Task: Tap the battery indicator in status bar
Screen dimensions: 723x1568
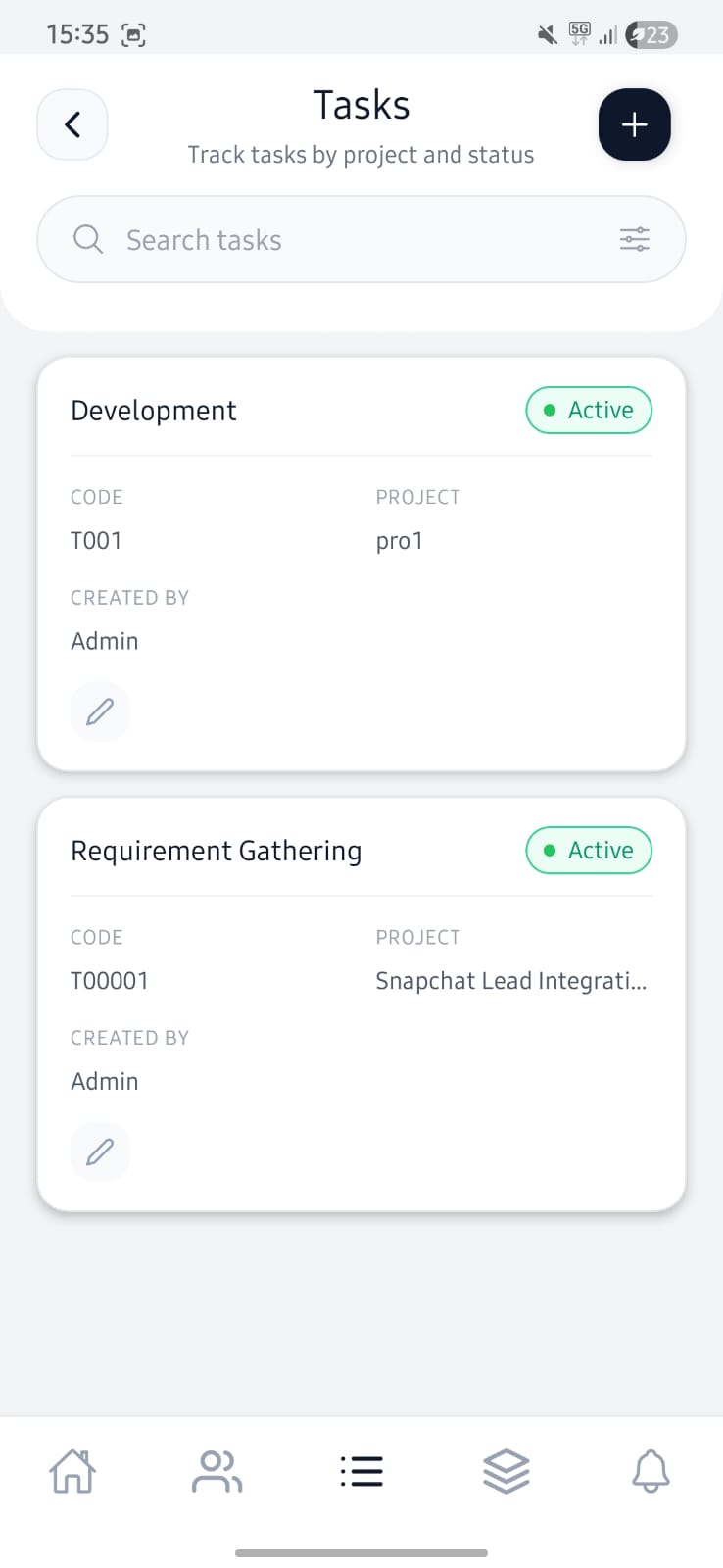Action: (x=651, y=35)
